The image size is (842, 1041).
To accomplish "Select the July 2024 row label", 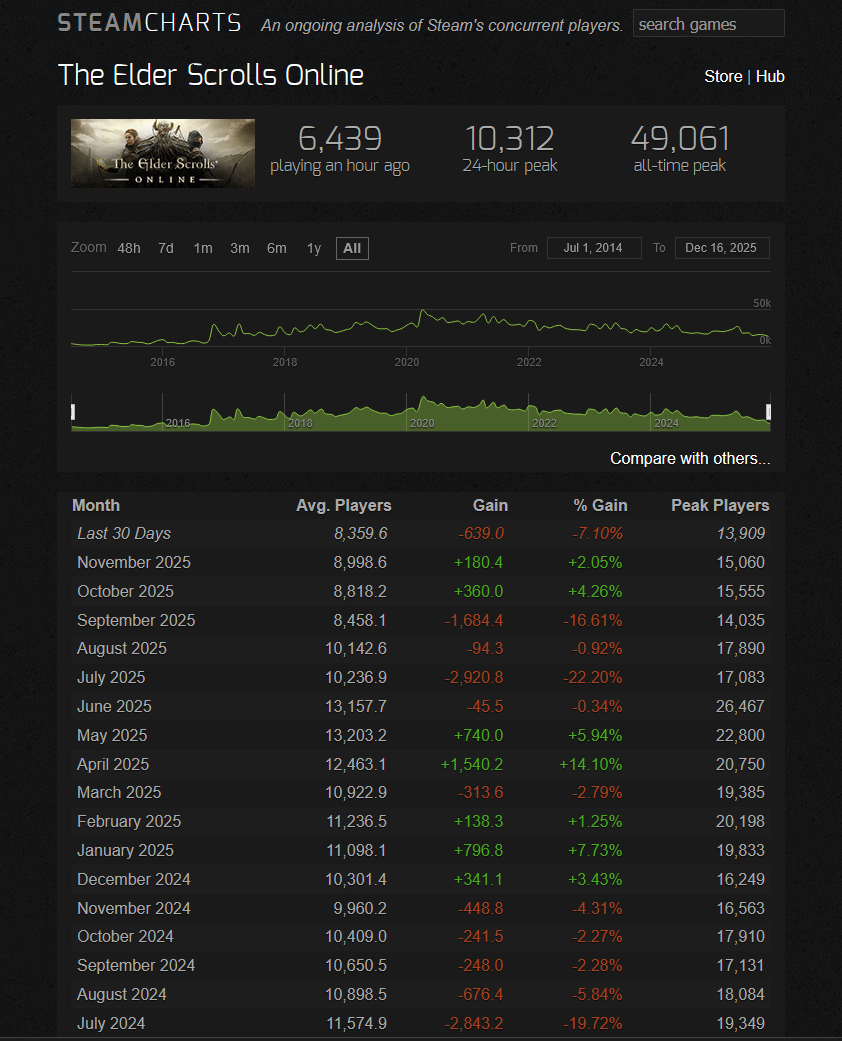I will coord(111,1024).
